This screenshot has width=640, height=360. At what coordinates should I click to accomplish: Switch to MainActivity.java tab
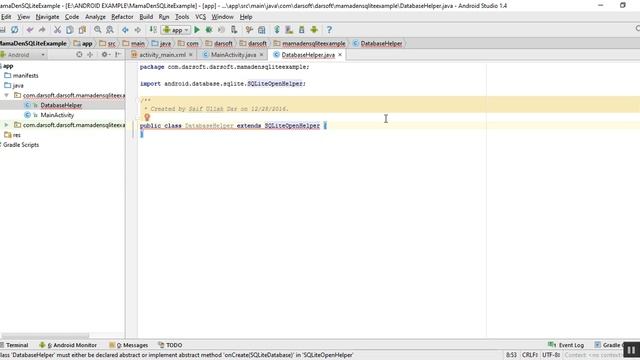(x=233, y=55)
